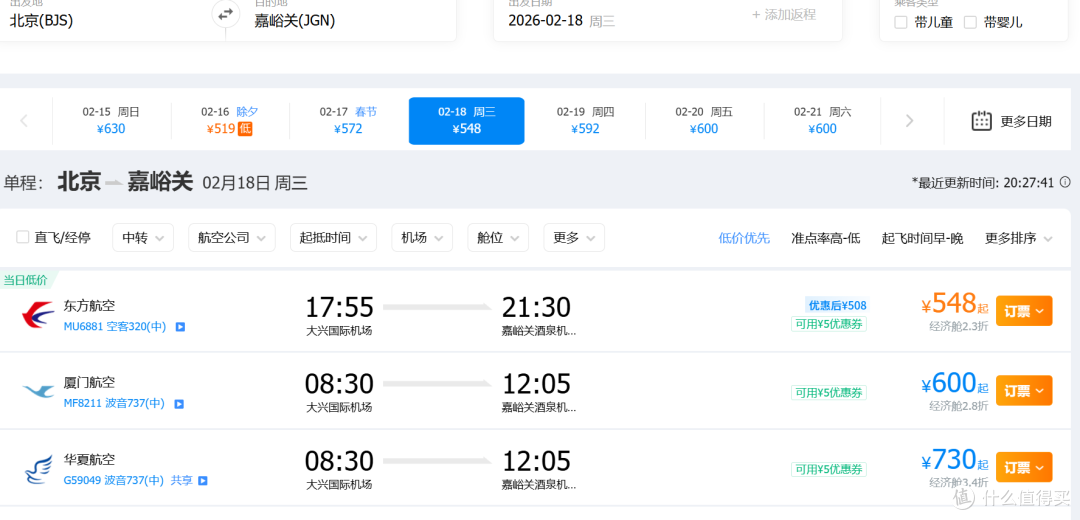Expand 订票 for the ¥730 flight

click(x=1024, y=467)
